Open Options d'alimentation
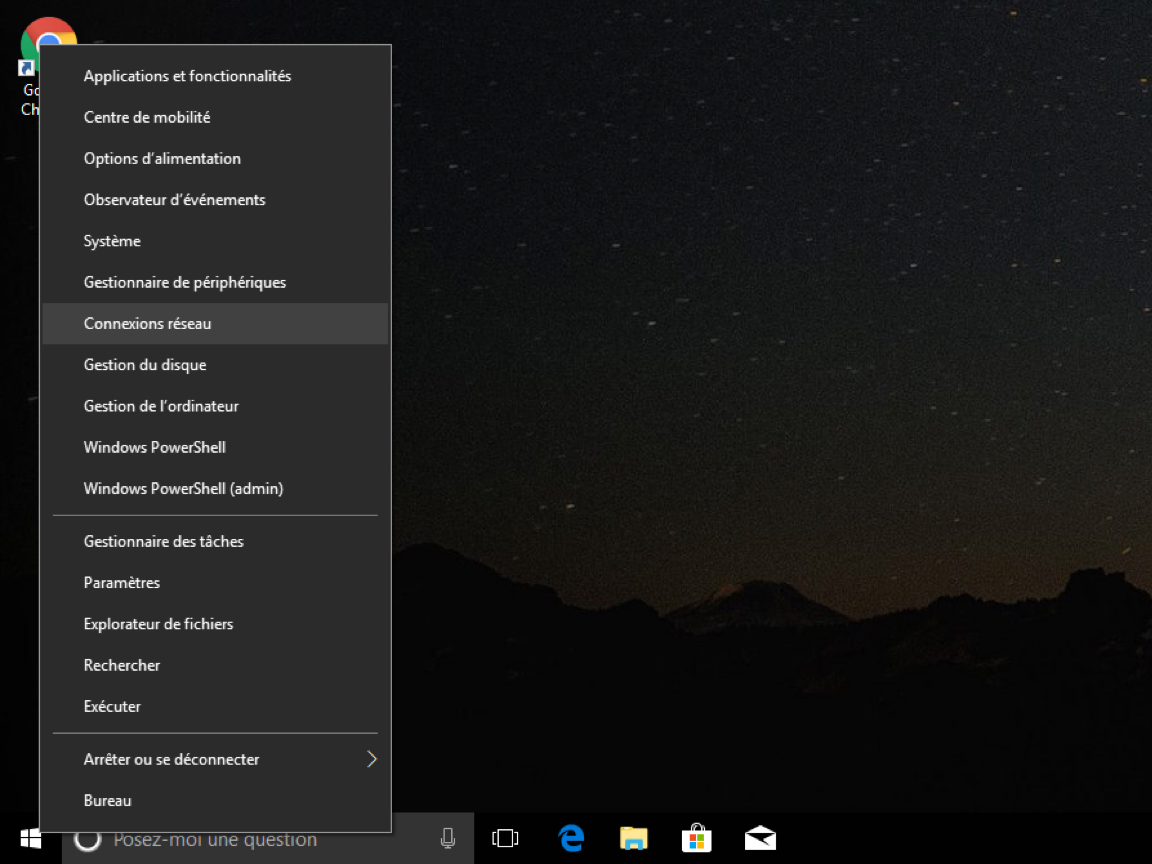The image size is (1152, 864). coord(215,158)
